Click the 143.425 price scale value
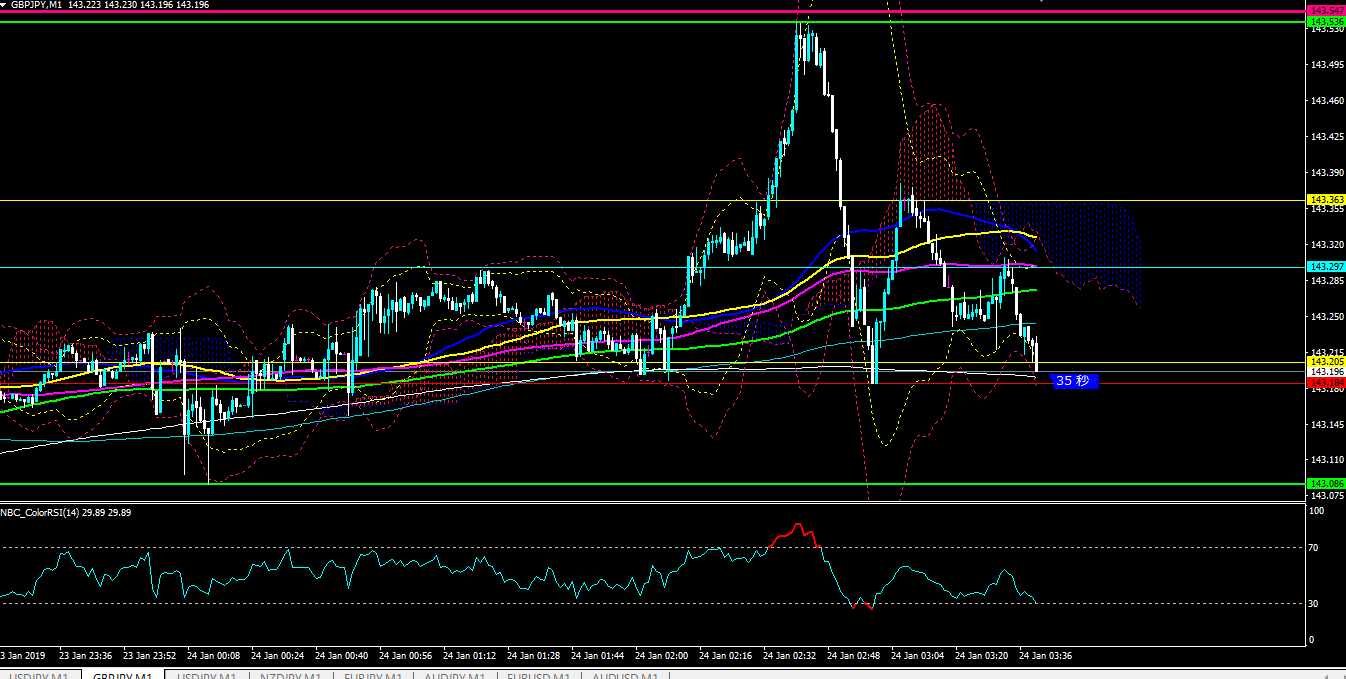Image resolution: width=1346 pixels, height=679 pixels. pyautogui.click(x=1326, y=137)
